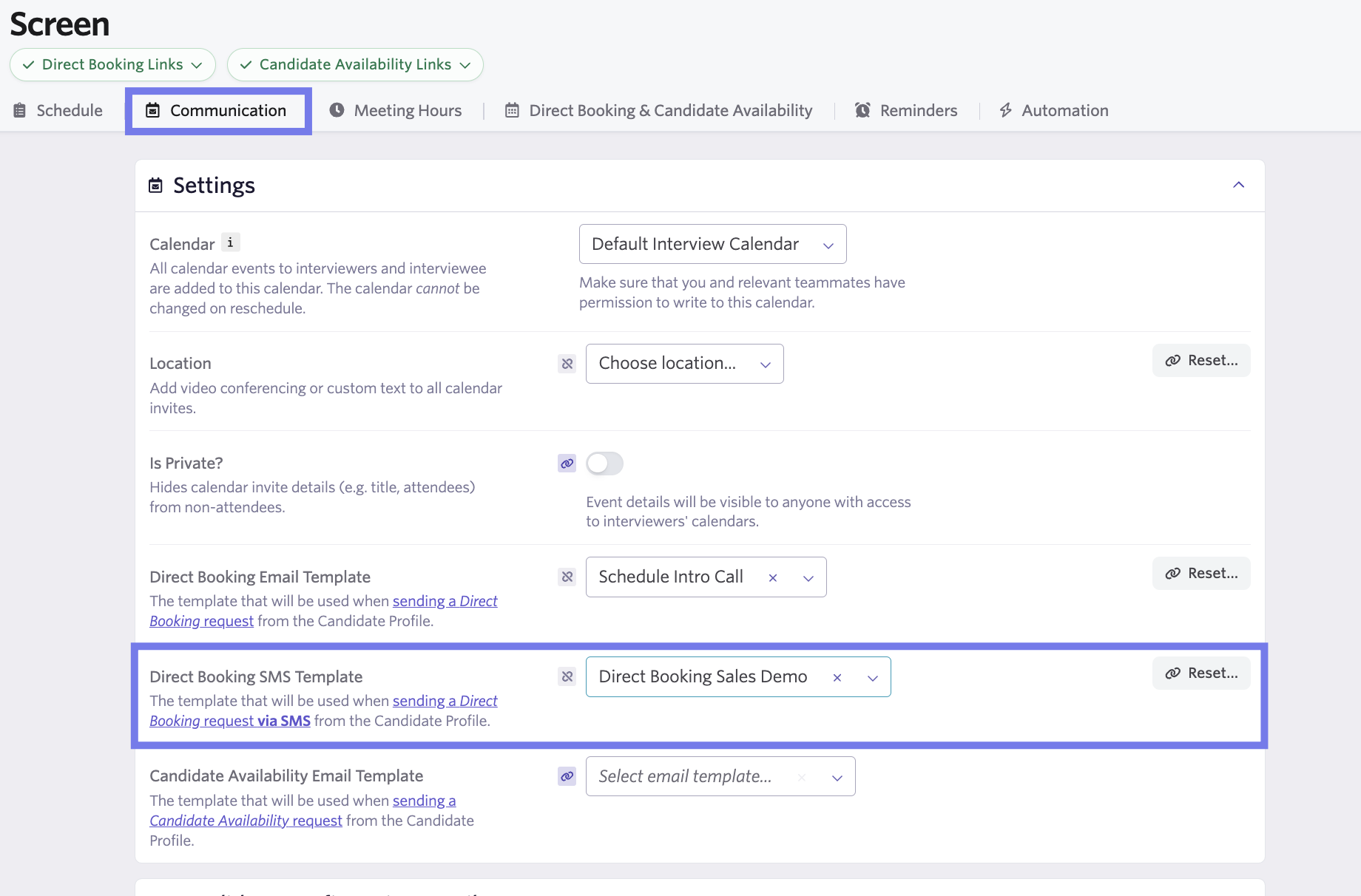
Task: Click link icon next to Candidate Availability Email Template
Action: tap(567, 776)
